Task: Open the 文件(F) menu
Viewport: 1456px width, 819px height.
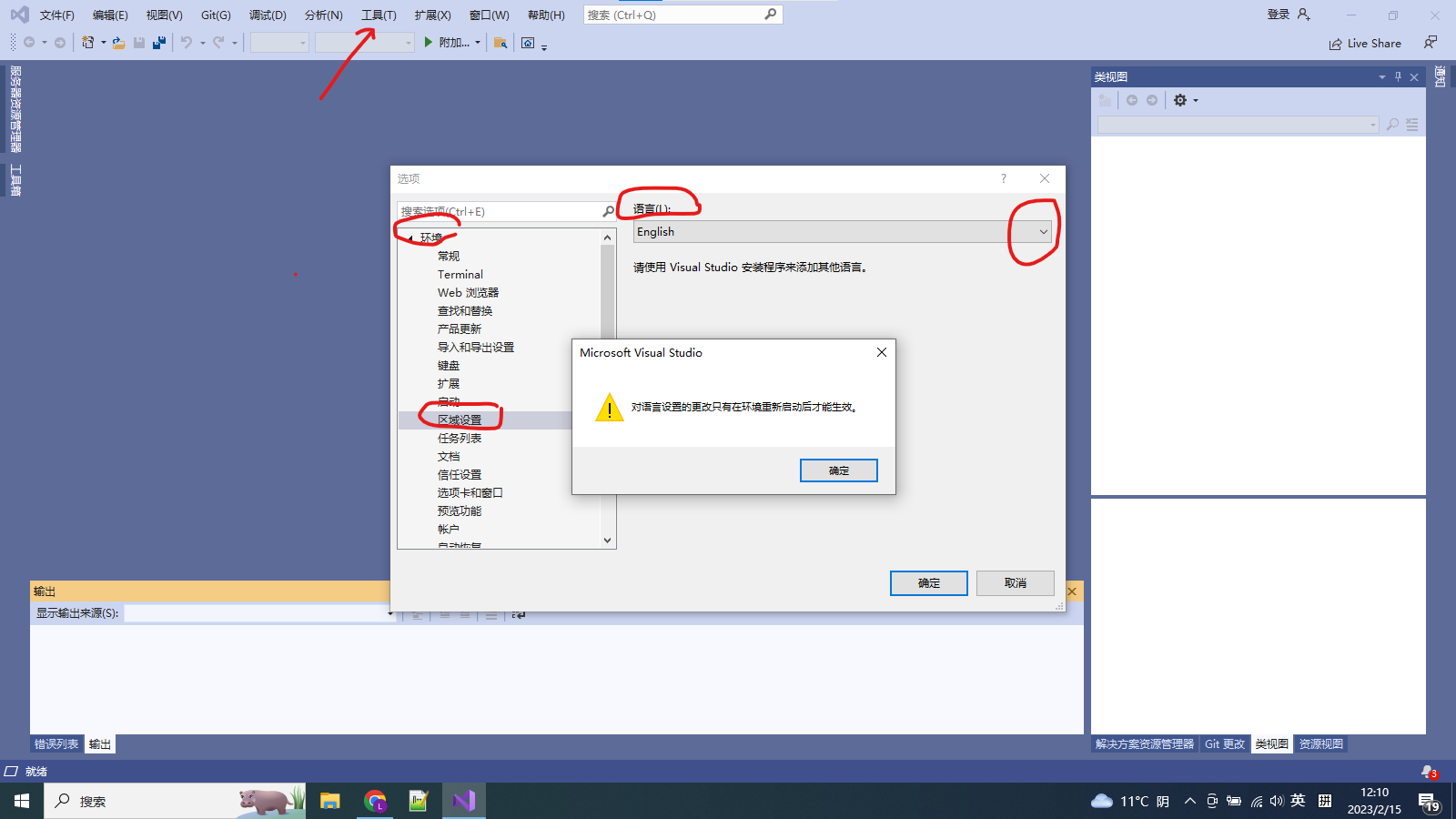Action: (56, 15)
